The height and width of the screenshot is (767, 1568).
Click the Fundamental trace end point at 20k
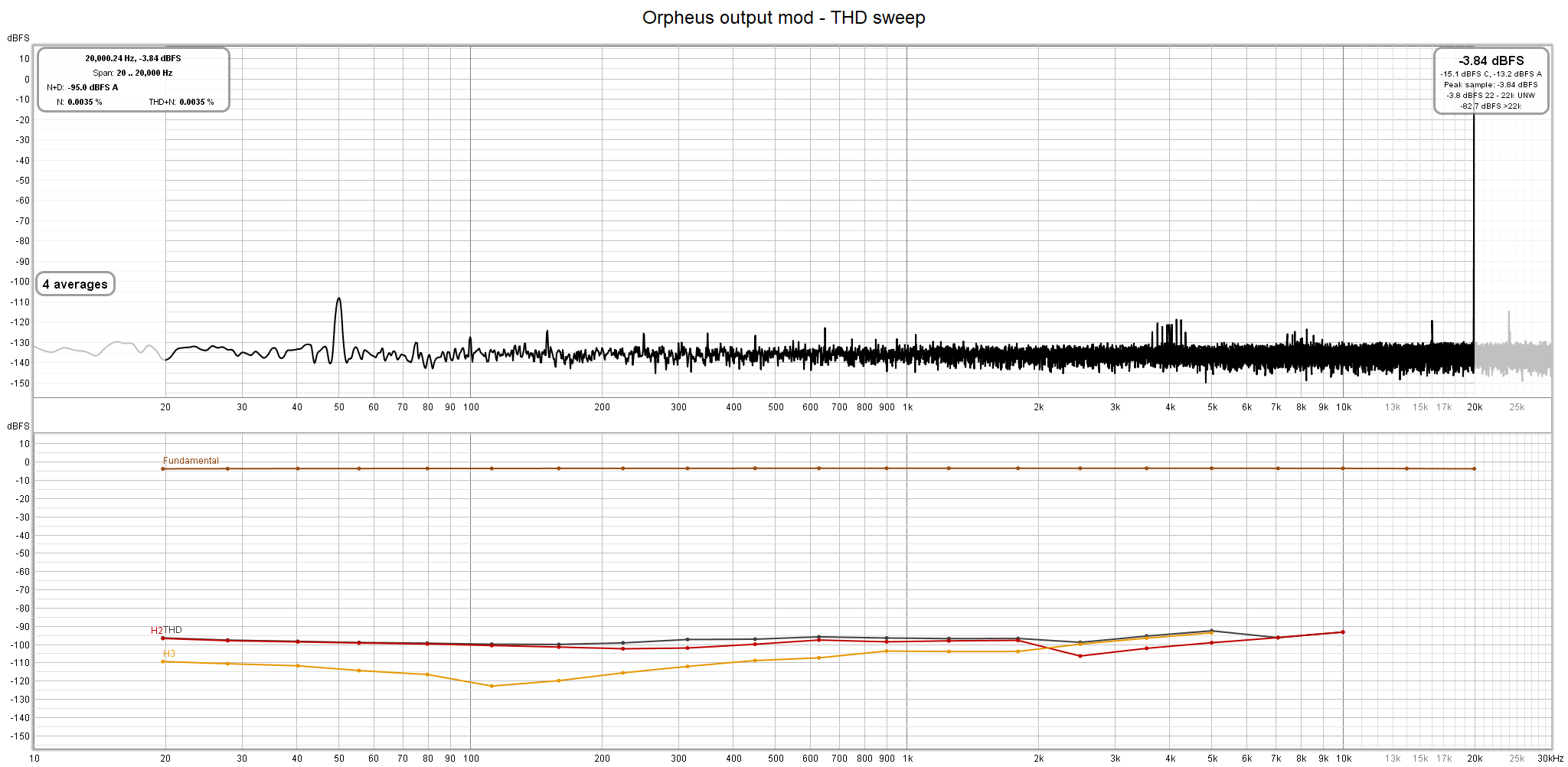[1474, 469]
